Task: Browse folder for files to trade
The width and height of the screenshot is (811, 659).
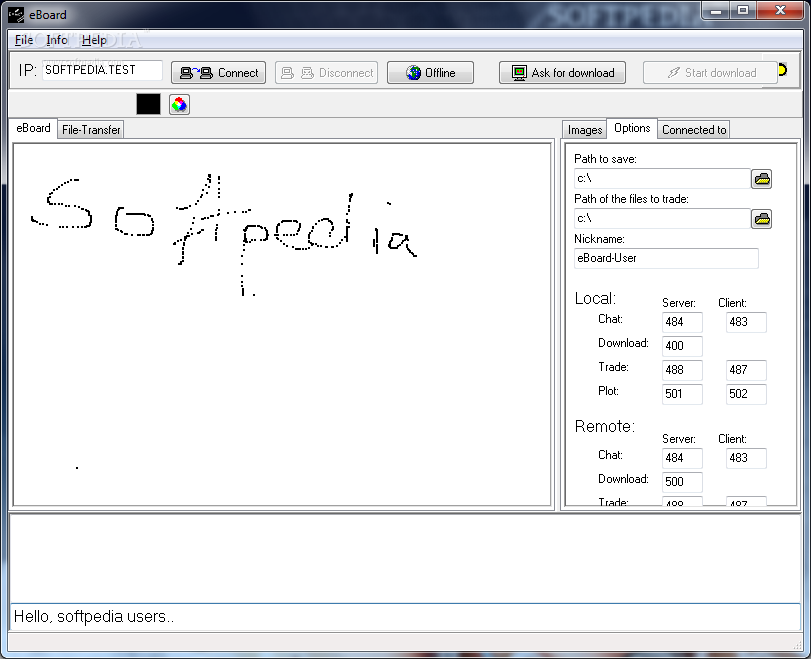Action: point(761,219)
